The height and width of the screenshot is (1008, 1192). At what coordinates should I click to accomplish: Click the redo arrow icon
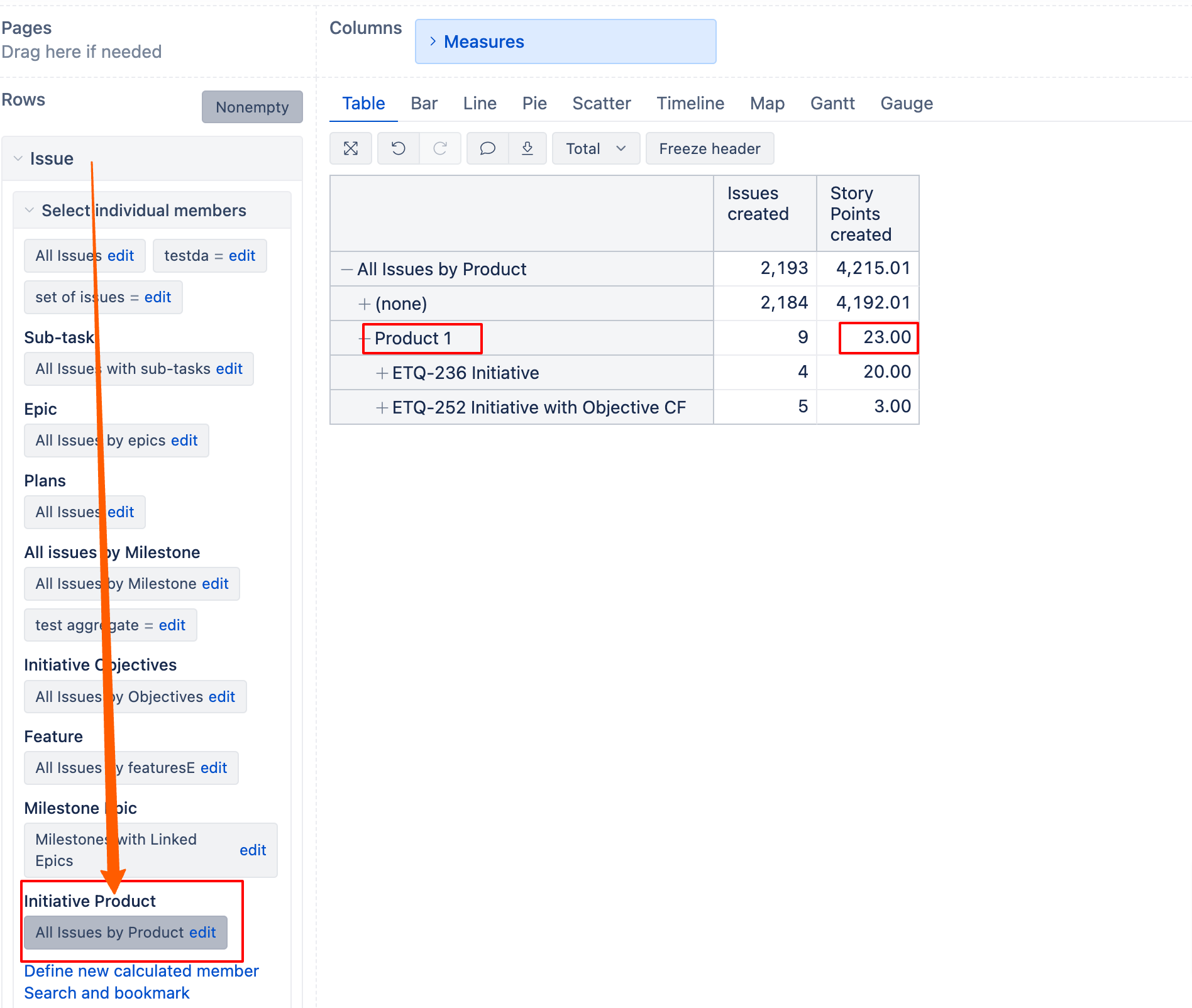point(440,148)
